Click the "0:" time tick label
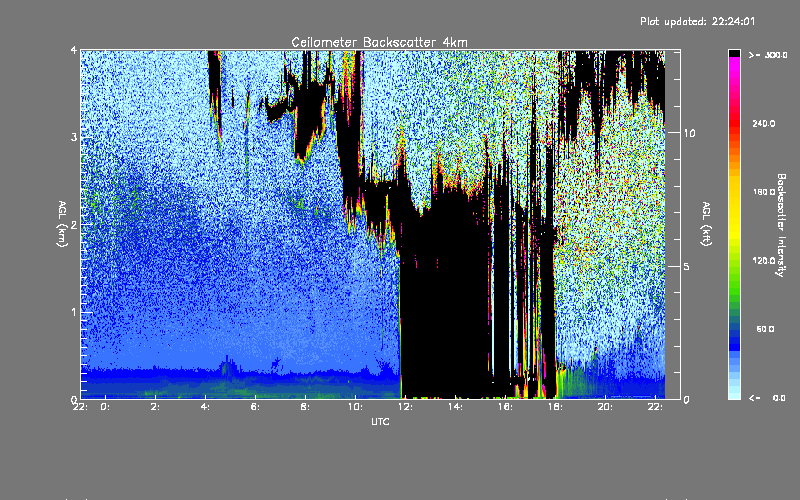Image resolution: width=800 pixels, height=500 pixels. tap(105, 407)
